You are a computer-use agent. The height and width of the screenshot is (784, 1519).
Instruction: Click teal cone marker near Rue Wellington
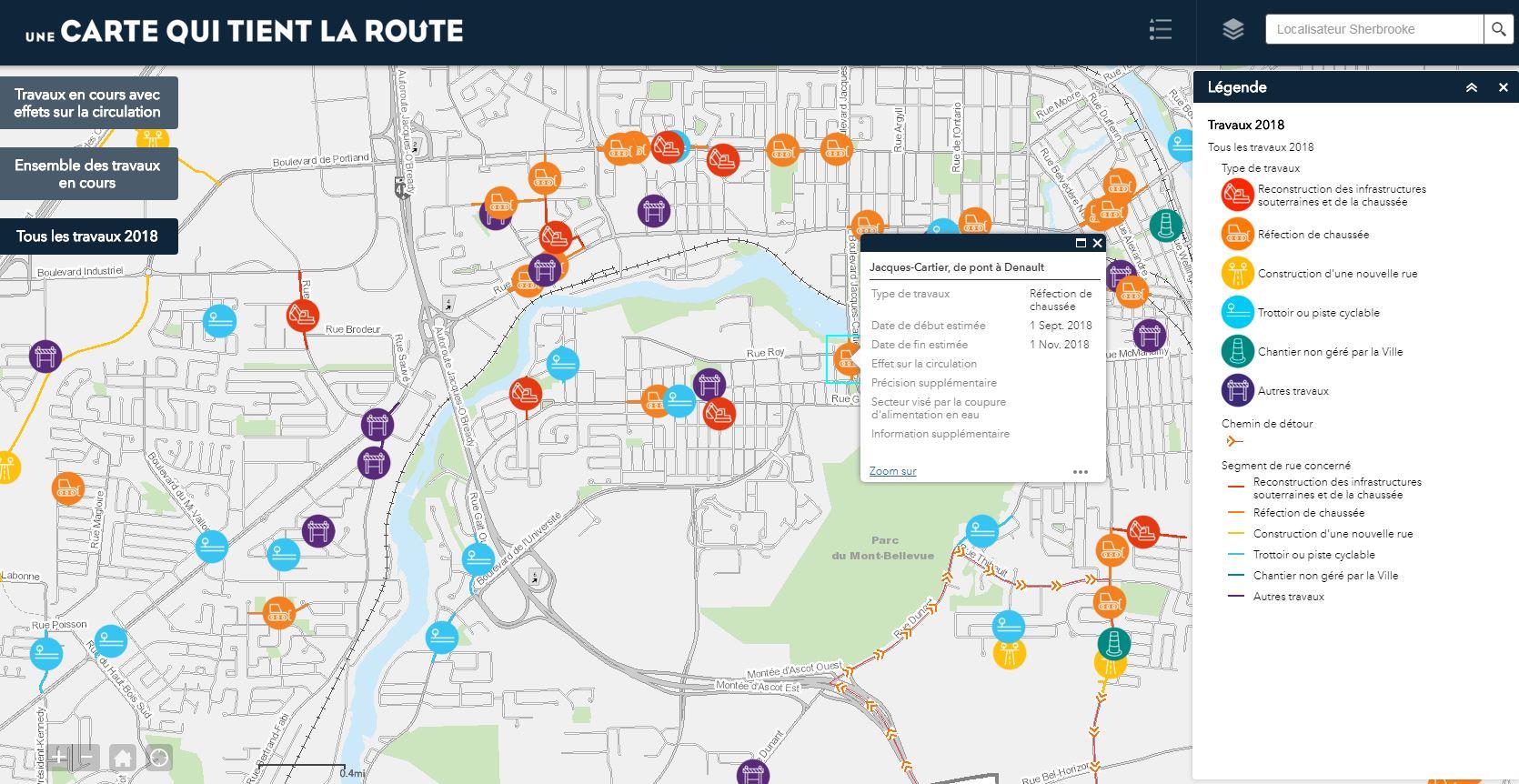[x=1165, y=225]
